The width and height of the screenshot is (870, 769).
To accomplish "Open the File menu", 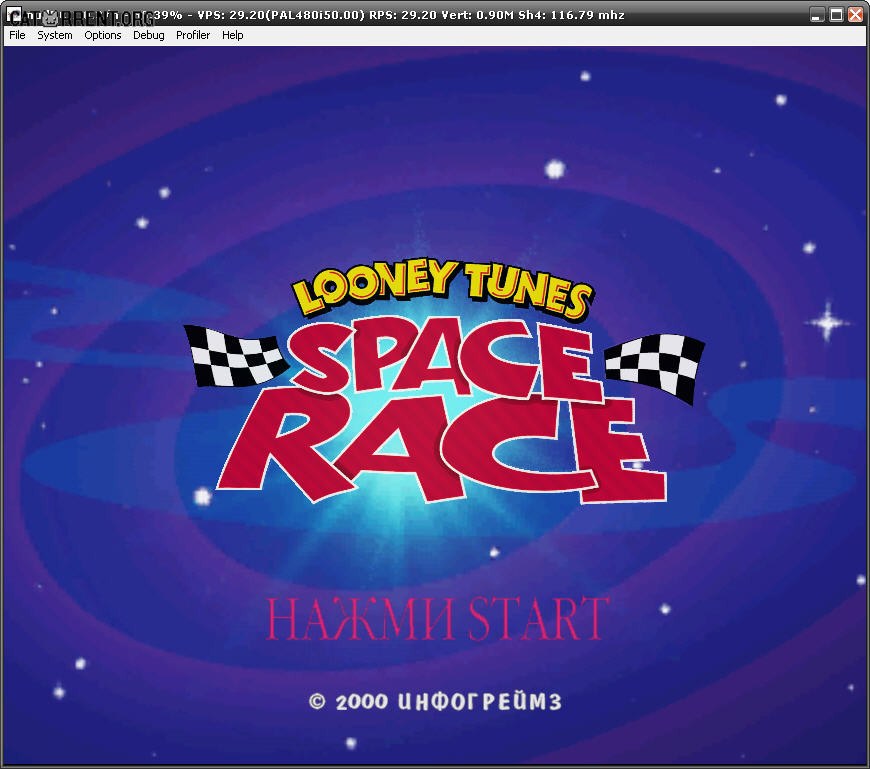I will tap(17, 35).
